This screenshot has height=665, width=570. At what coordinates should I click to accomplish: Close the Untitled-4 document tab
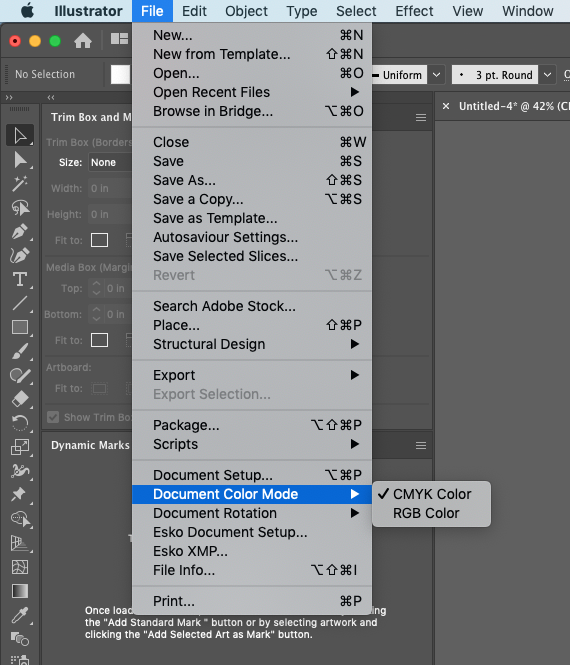(x=446, y=106)
